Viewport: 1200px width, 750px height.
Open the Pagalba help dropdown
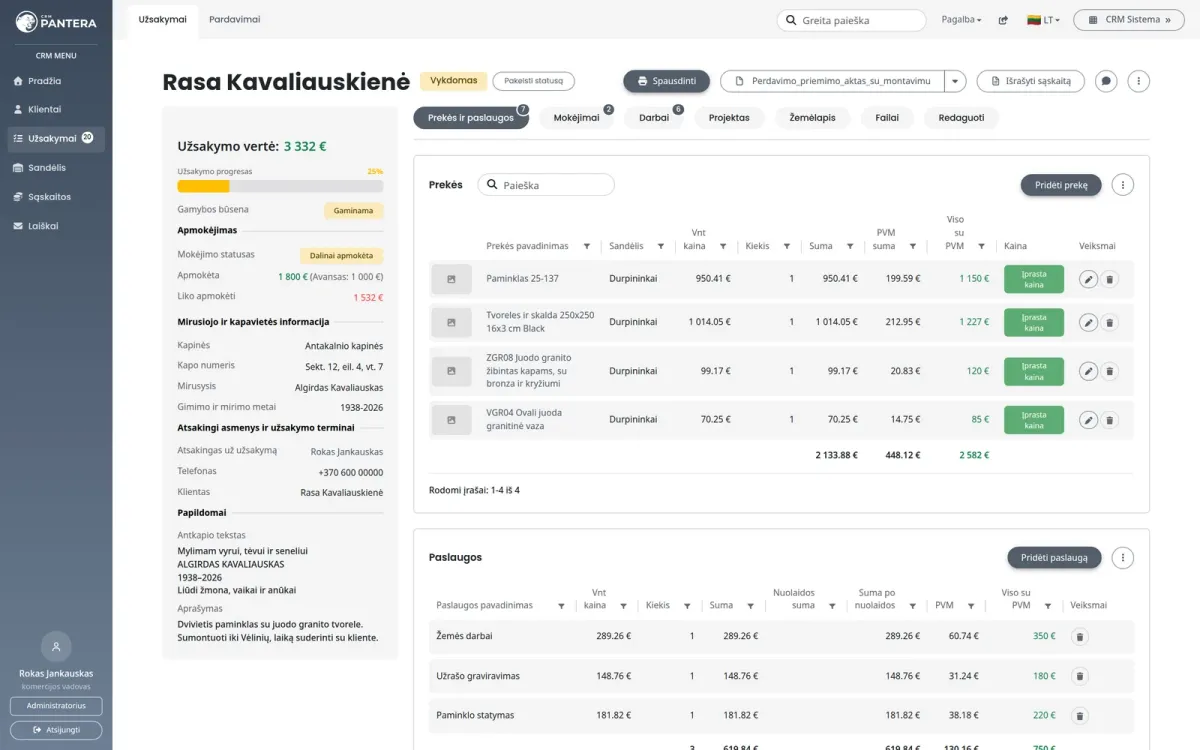[962, 20]
